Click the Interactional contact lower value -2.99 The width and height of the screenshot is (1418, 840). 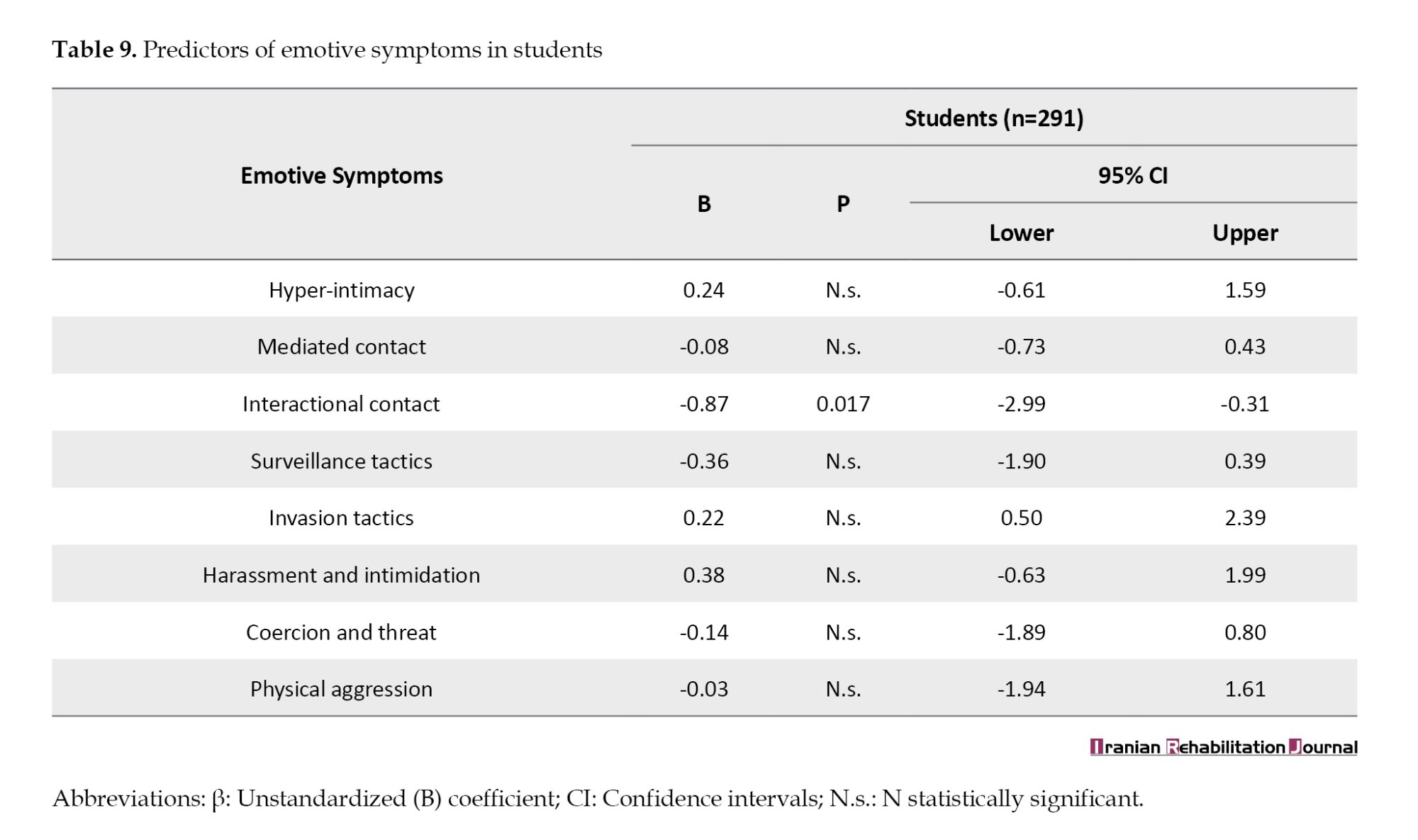coord(1021,404)
